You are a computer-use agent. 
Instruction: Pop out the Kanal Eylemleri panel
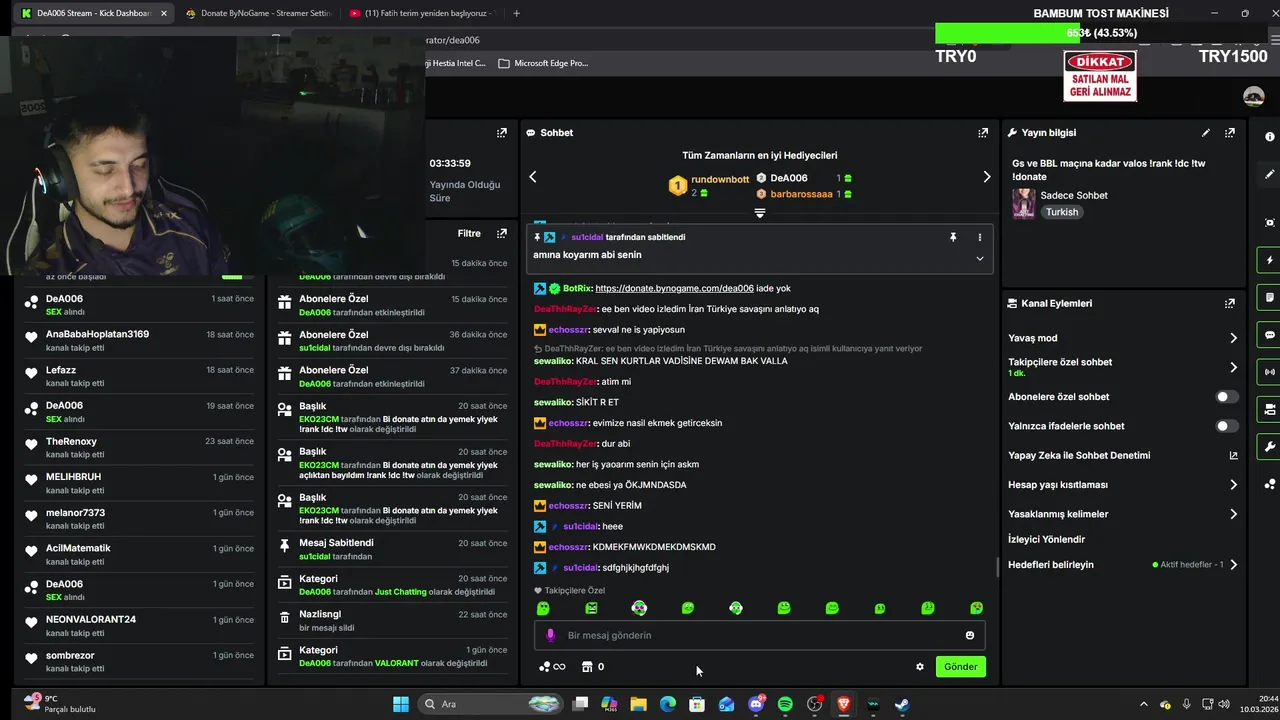1230,303
